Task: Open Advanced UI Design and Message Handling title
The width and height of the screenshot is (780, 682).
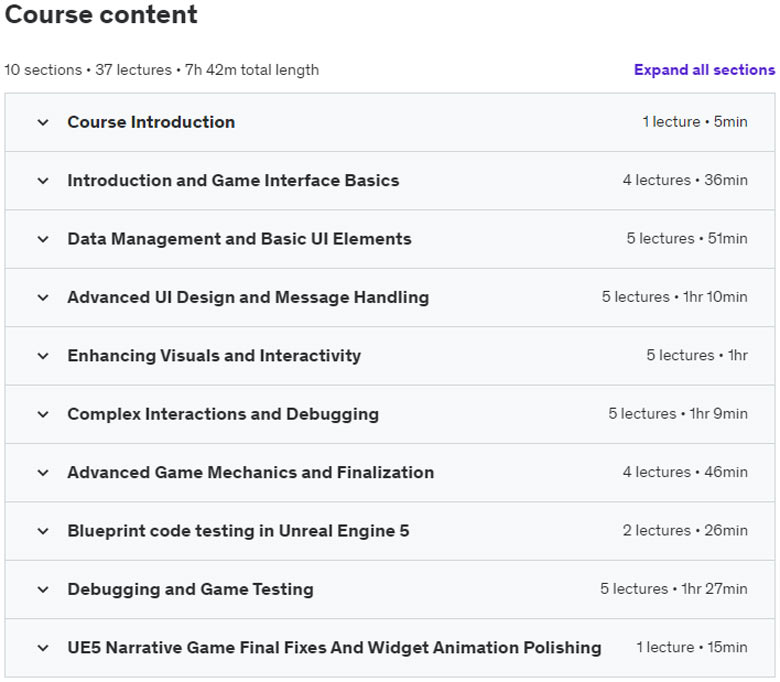Action: (248, 297)
